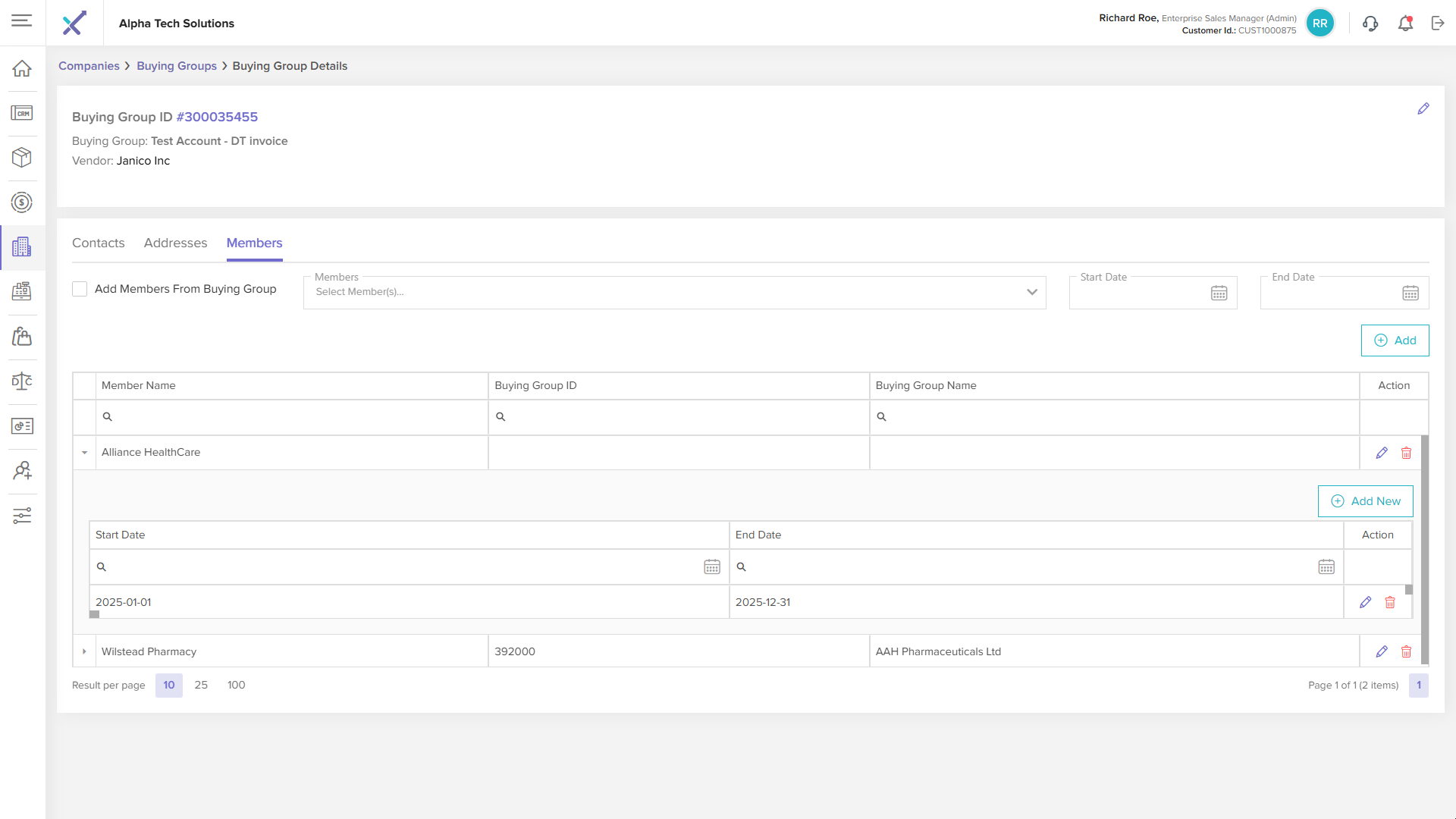Collapse the Alliance HealthCare row
This screenshot has width=1456, height=819.
[x=84, y=453]
